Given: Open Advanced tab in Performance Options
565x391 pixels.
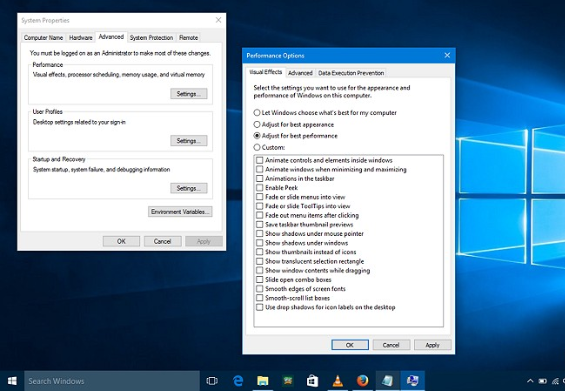Looking at the screenshot, I should pos(300,73).
